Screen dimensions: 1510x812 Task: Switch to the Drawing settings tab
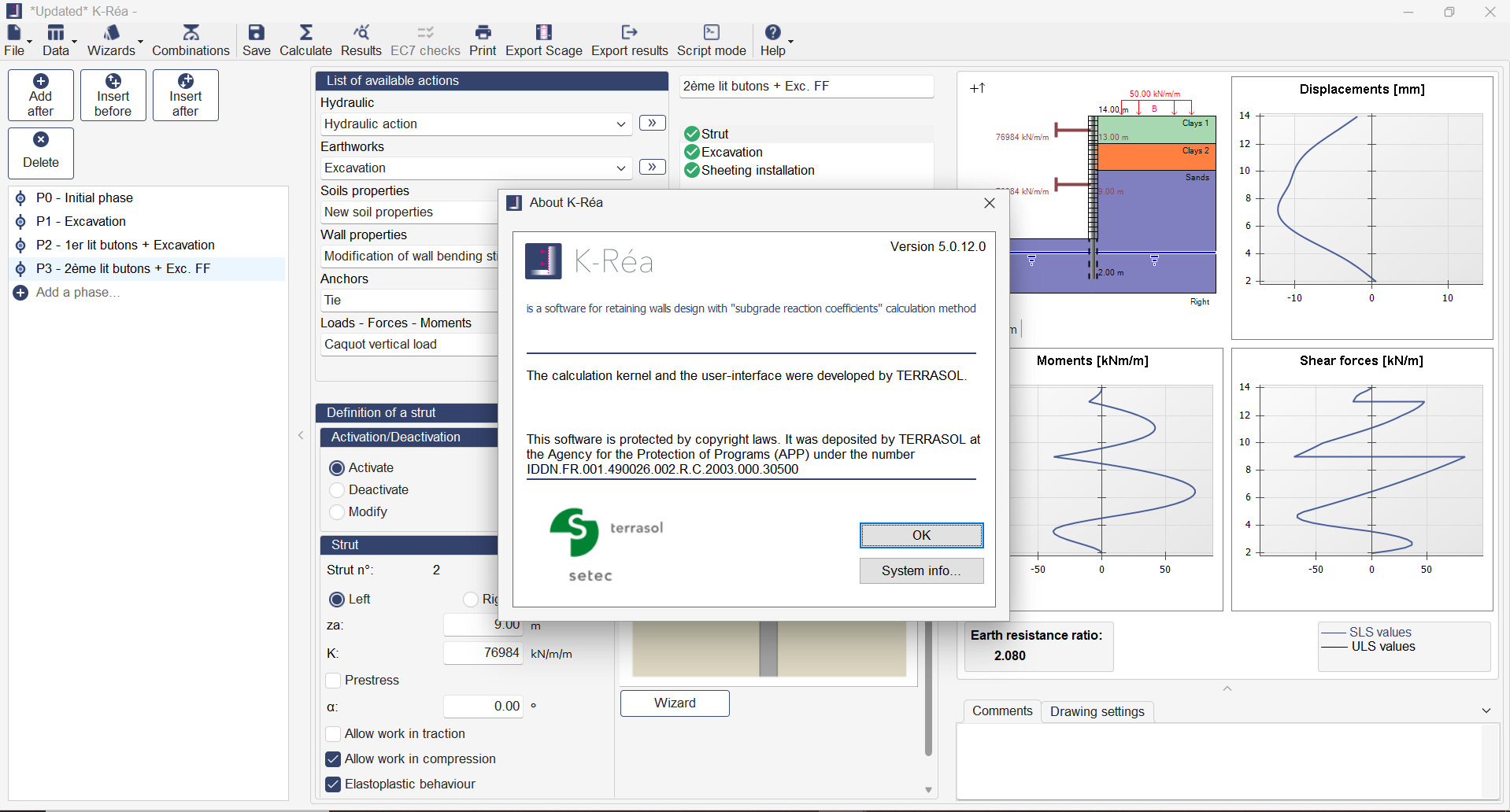[x=1097, y=712]
